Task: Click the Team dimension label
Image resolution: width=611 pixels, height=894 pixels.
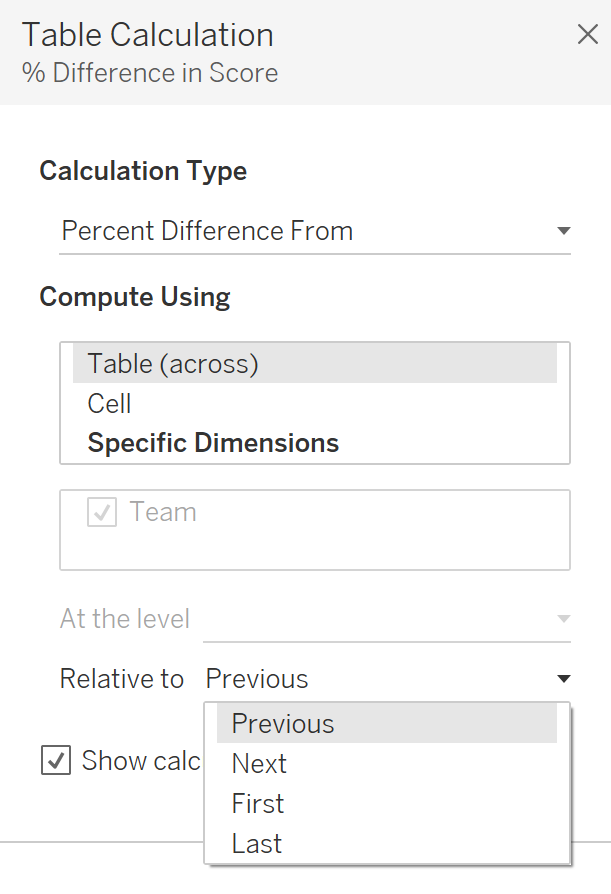Action: [163, 512]
